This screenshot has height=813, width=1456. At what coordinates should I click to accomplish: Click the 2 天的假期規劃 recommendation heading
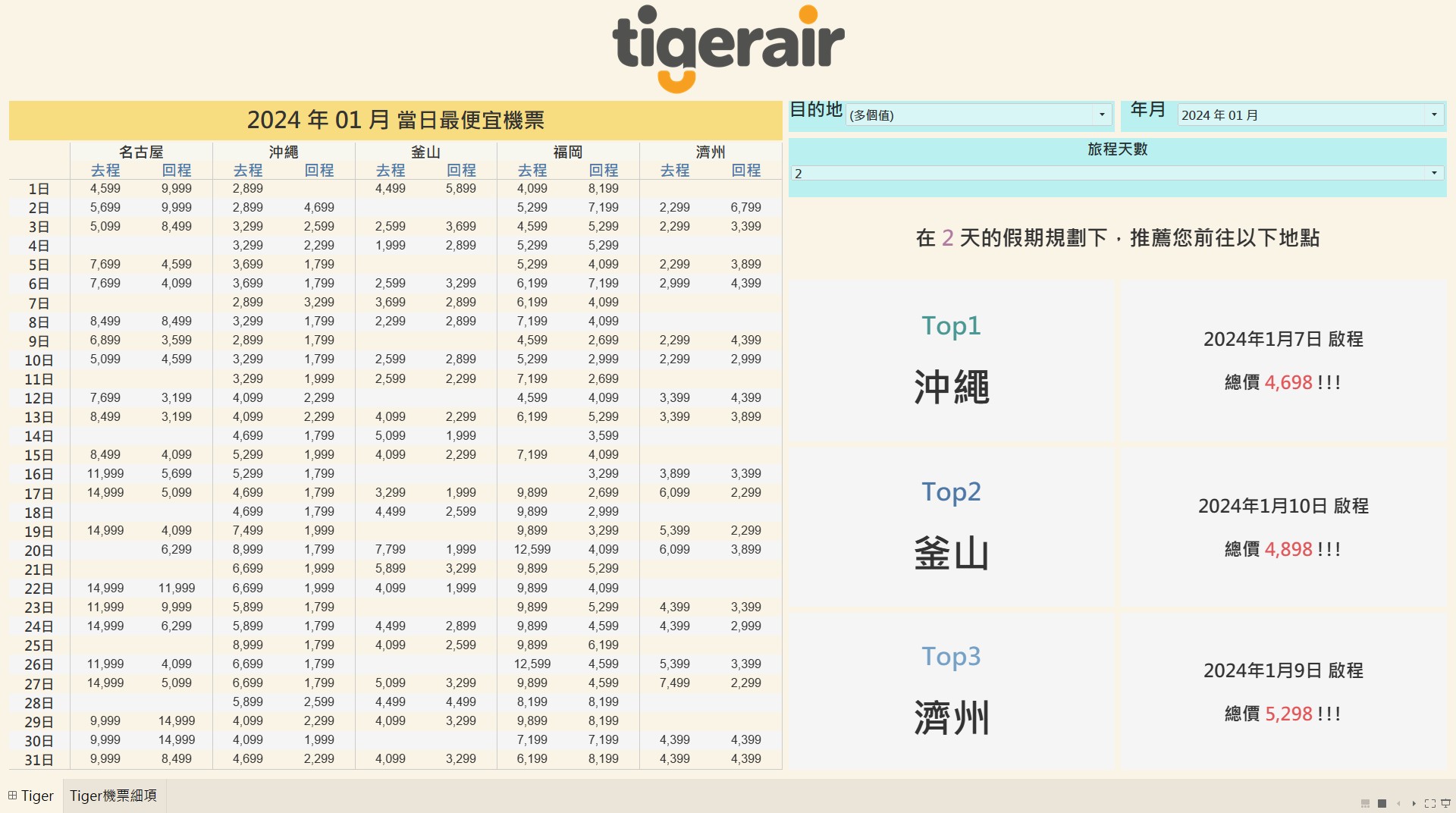click(x=1117, y=238)
